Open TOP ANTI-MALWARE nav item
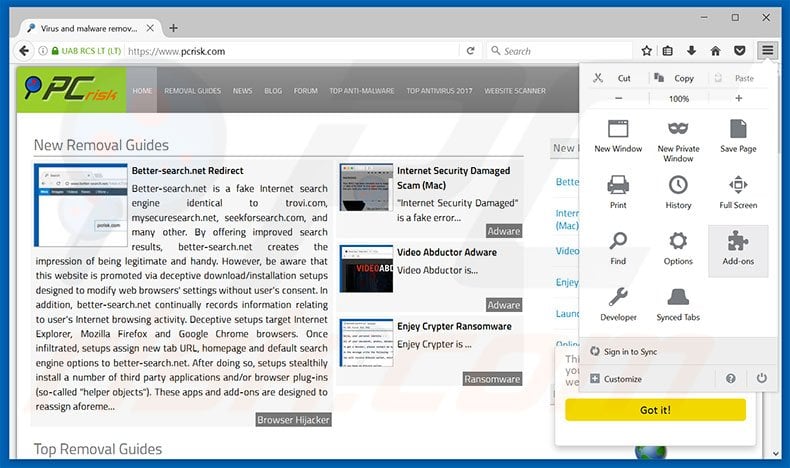The width and height of the screenshot is (790, 468). point(362,91)
